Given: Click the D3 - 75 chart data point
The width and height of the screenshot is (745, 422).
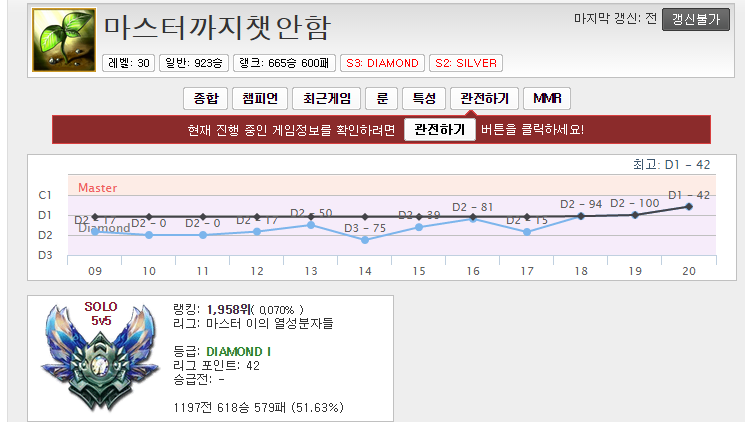Looking at the screenshot, I should [x=365, y=240].
